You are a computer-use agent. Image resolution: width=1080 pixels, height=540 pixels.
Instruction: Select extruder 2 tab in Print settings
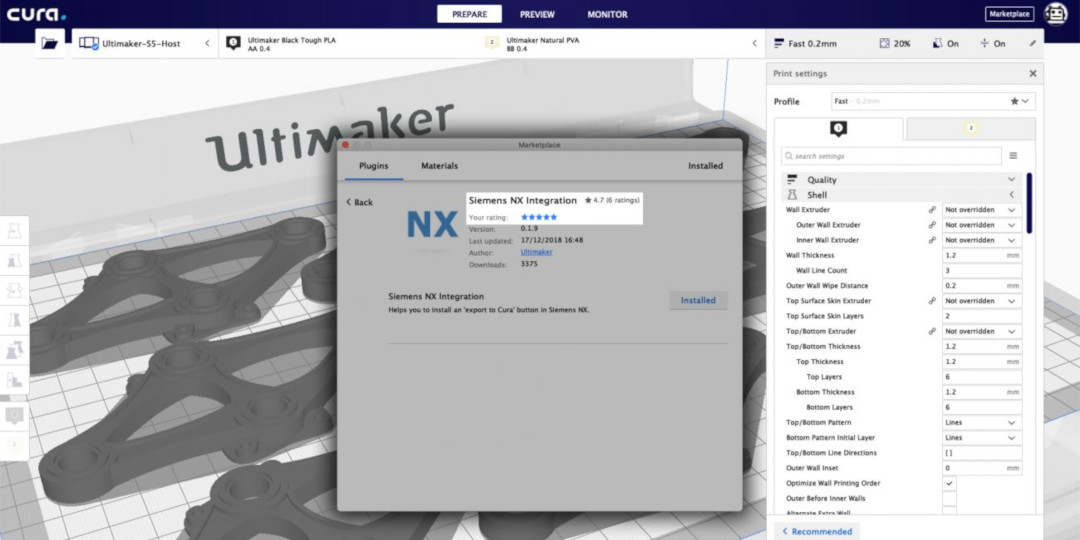tap(970, 129)
